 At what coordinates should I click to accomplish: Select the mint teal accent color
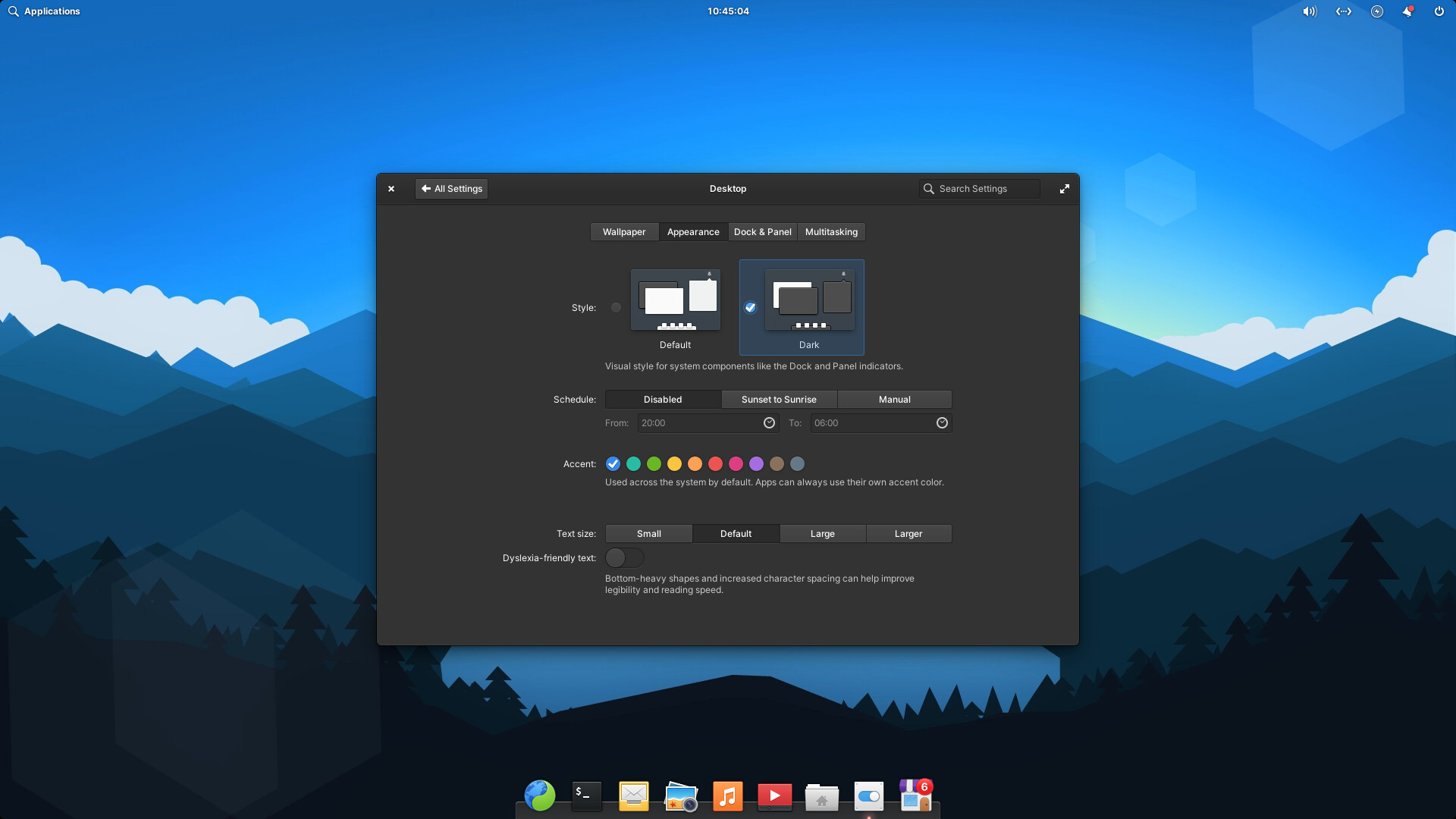(633, 464)
